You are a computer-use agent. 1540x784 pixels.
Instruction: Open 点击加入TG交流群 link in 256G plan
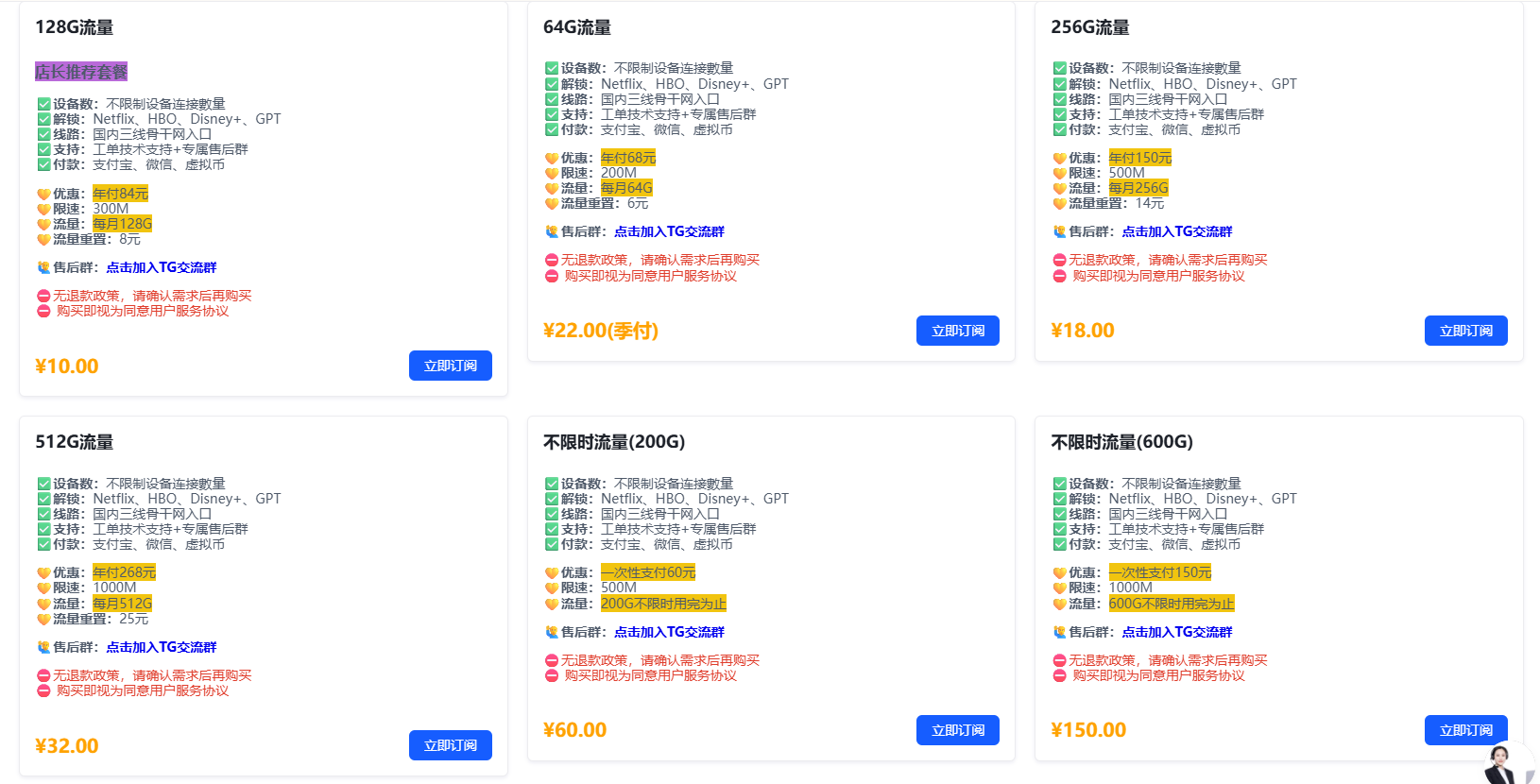coord(1177,231)
